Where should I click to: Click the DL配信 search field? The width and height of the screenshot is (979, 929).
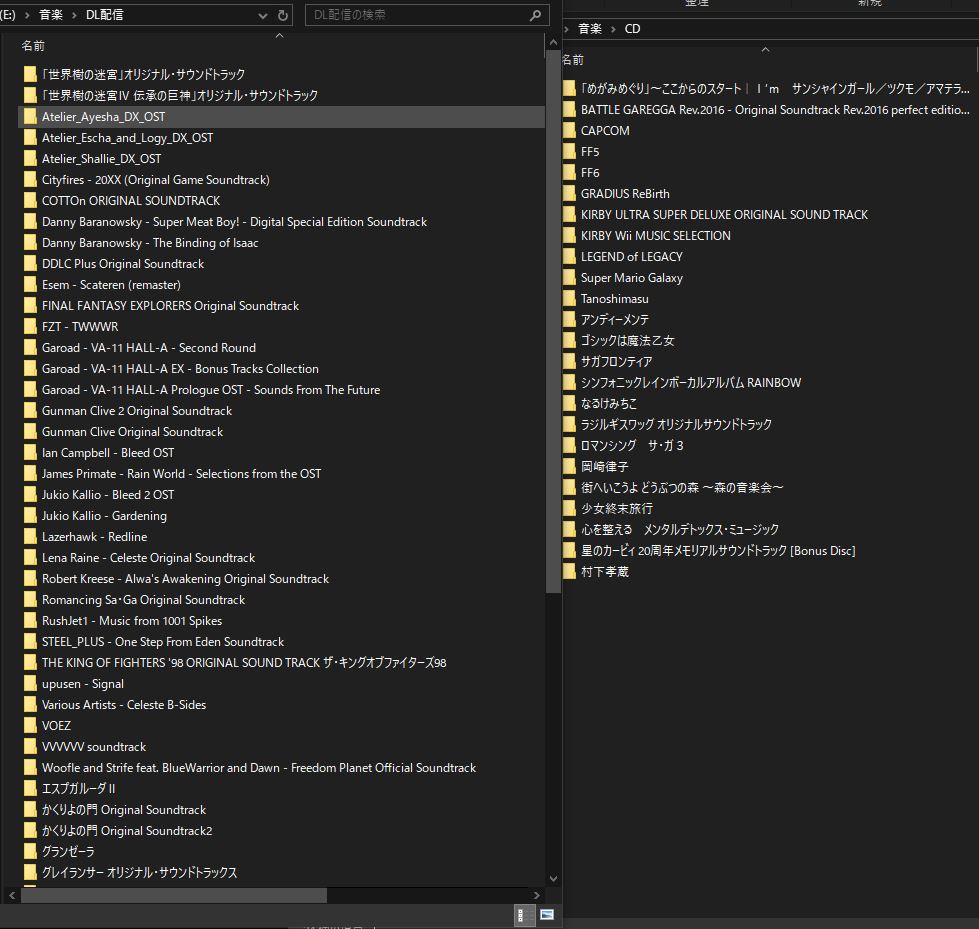[427, 15]
